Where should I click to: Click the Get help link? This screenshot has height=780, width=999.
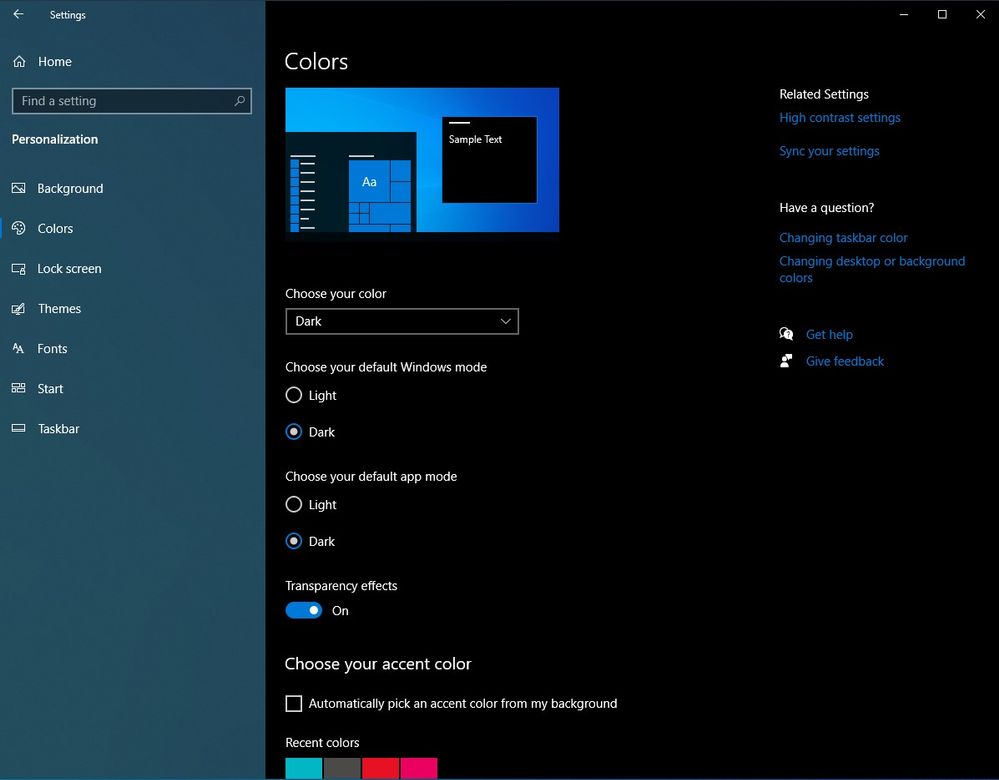pyautogui.click(x=829, y=335)
